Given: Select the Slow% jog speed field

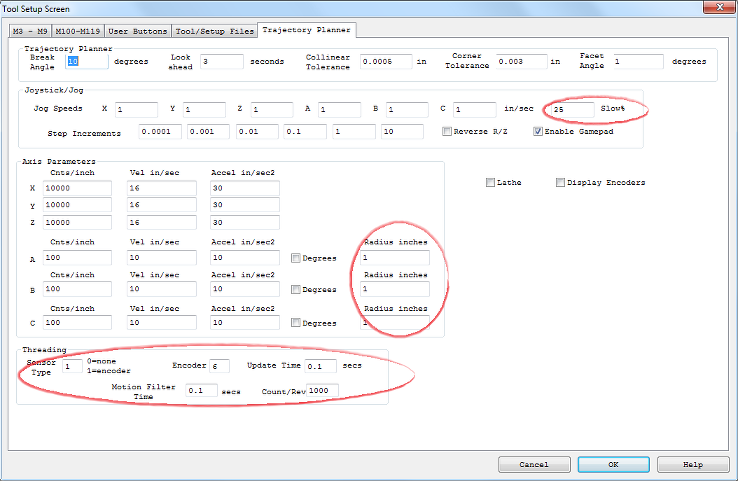Looking at the screenshot, I should pos(569,108).
